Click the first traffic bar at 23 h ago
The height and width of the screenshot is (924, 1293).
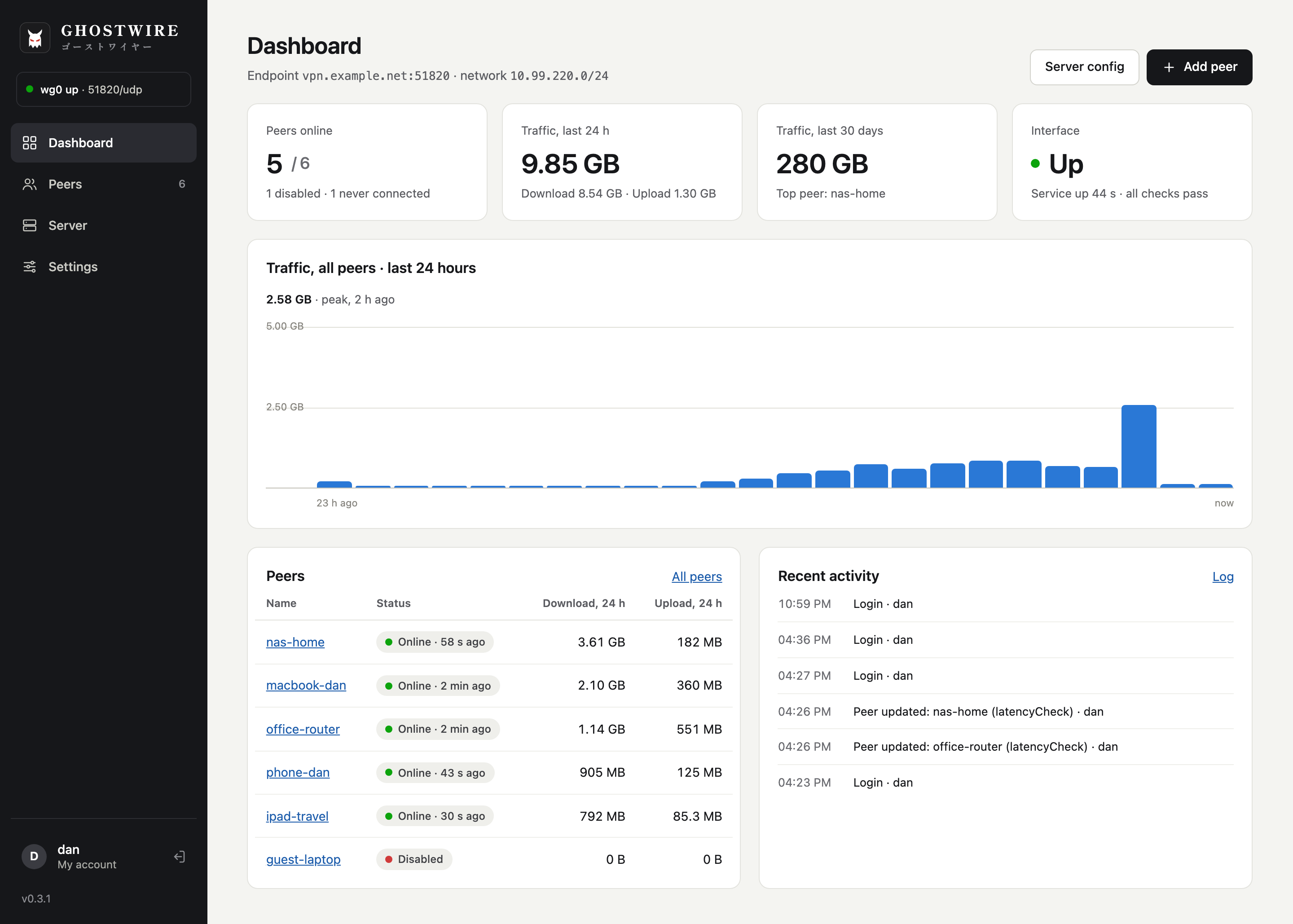334,484
